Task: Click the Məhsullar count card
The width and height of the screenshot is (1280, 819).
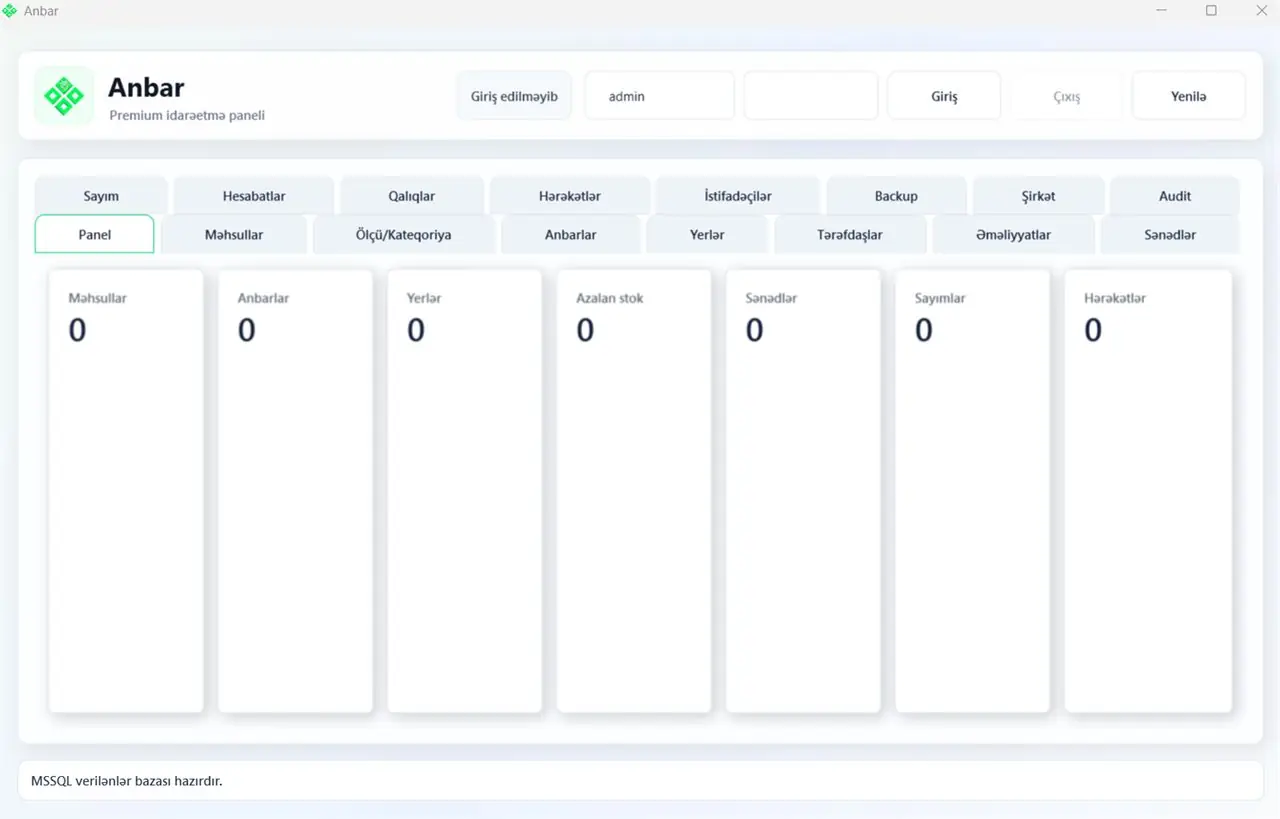Action: (x=126, y=491)
